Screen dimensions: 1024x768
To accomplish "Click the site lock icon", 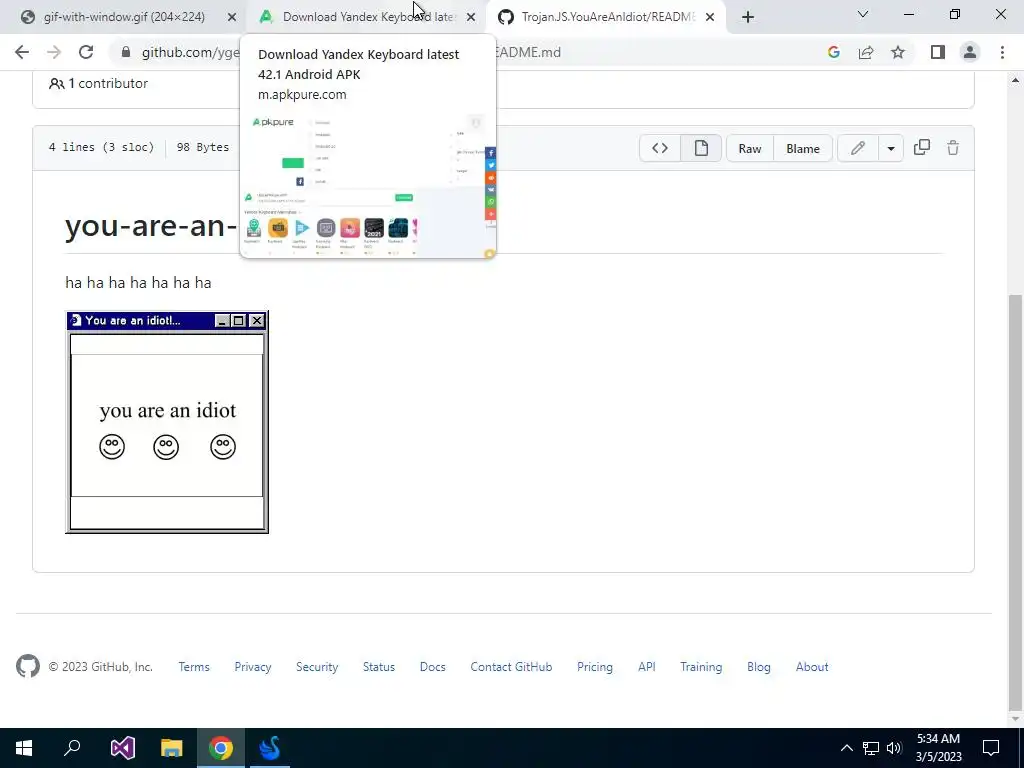I will tap(126, 52).
